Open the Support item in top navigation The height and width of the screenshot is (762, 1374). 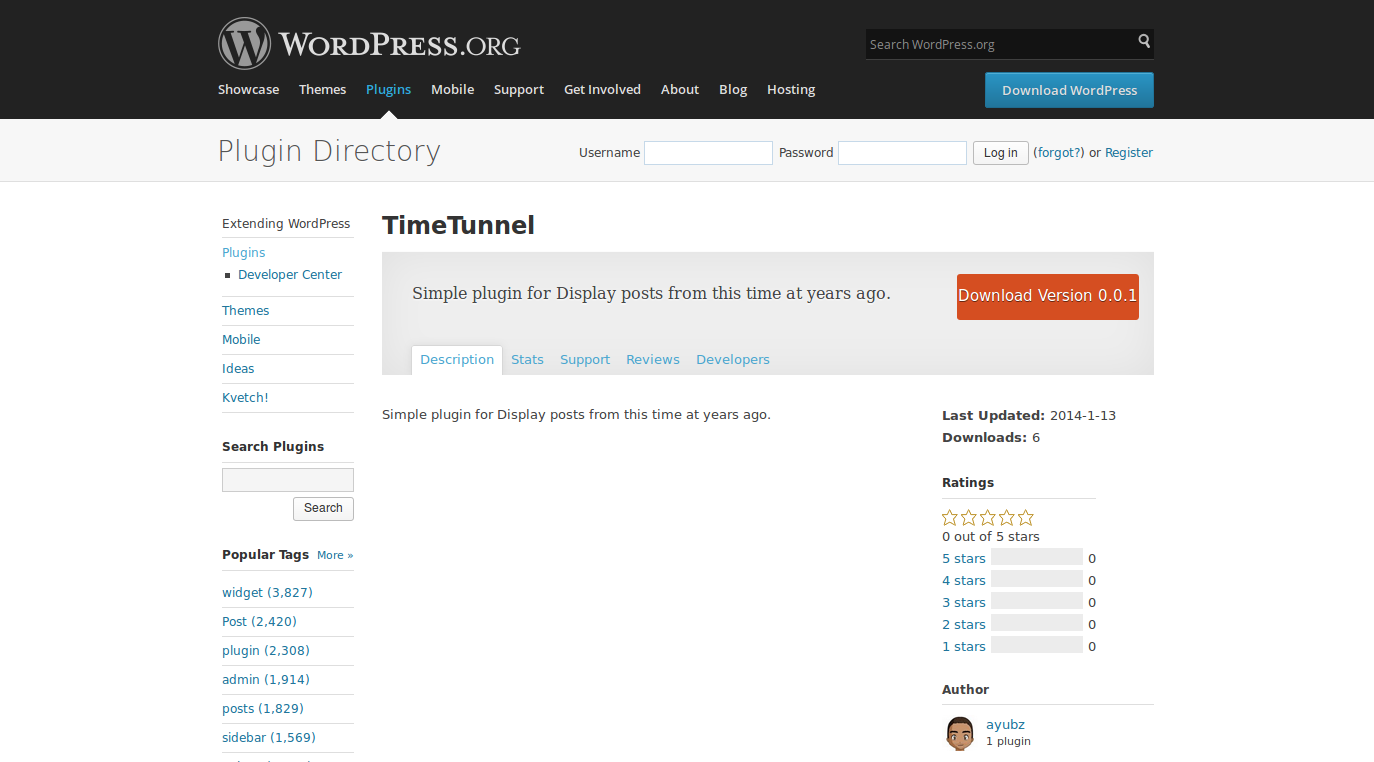tap(519, 89)
